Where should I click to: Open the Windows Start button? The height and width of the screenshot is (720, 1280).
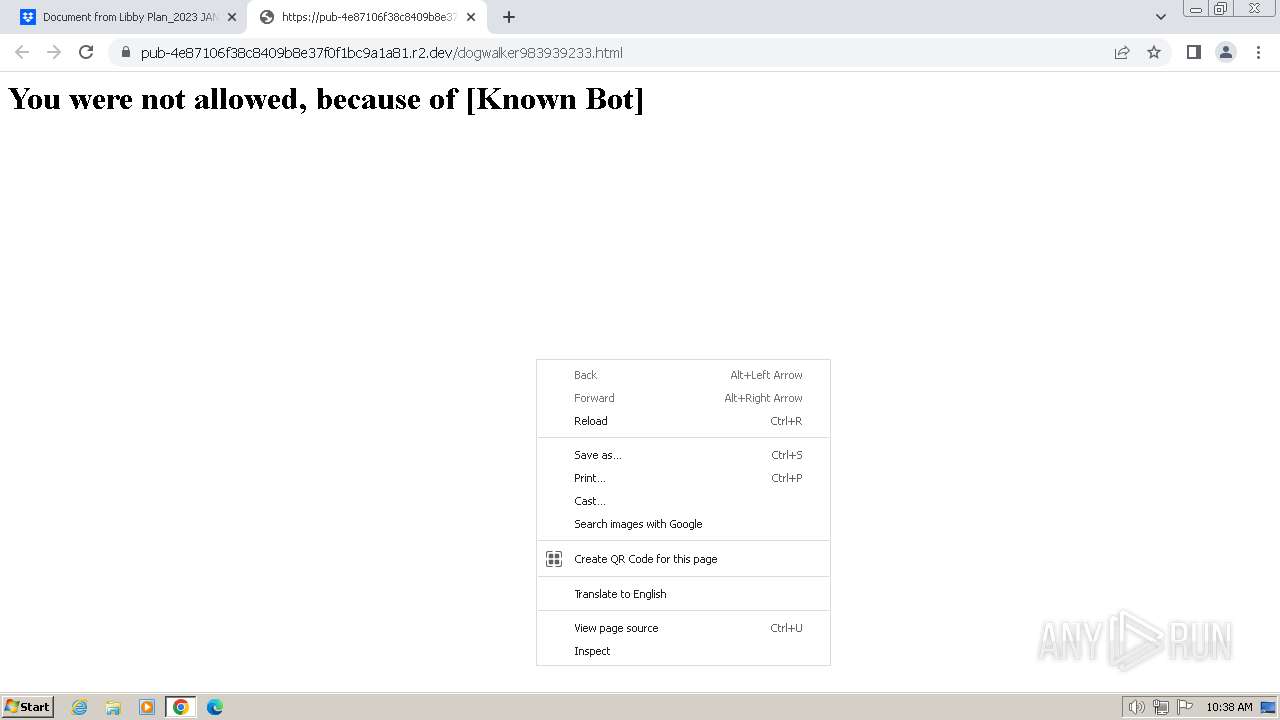coord(28,706)
